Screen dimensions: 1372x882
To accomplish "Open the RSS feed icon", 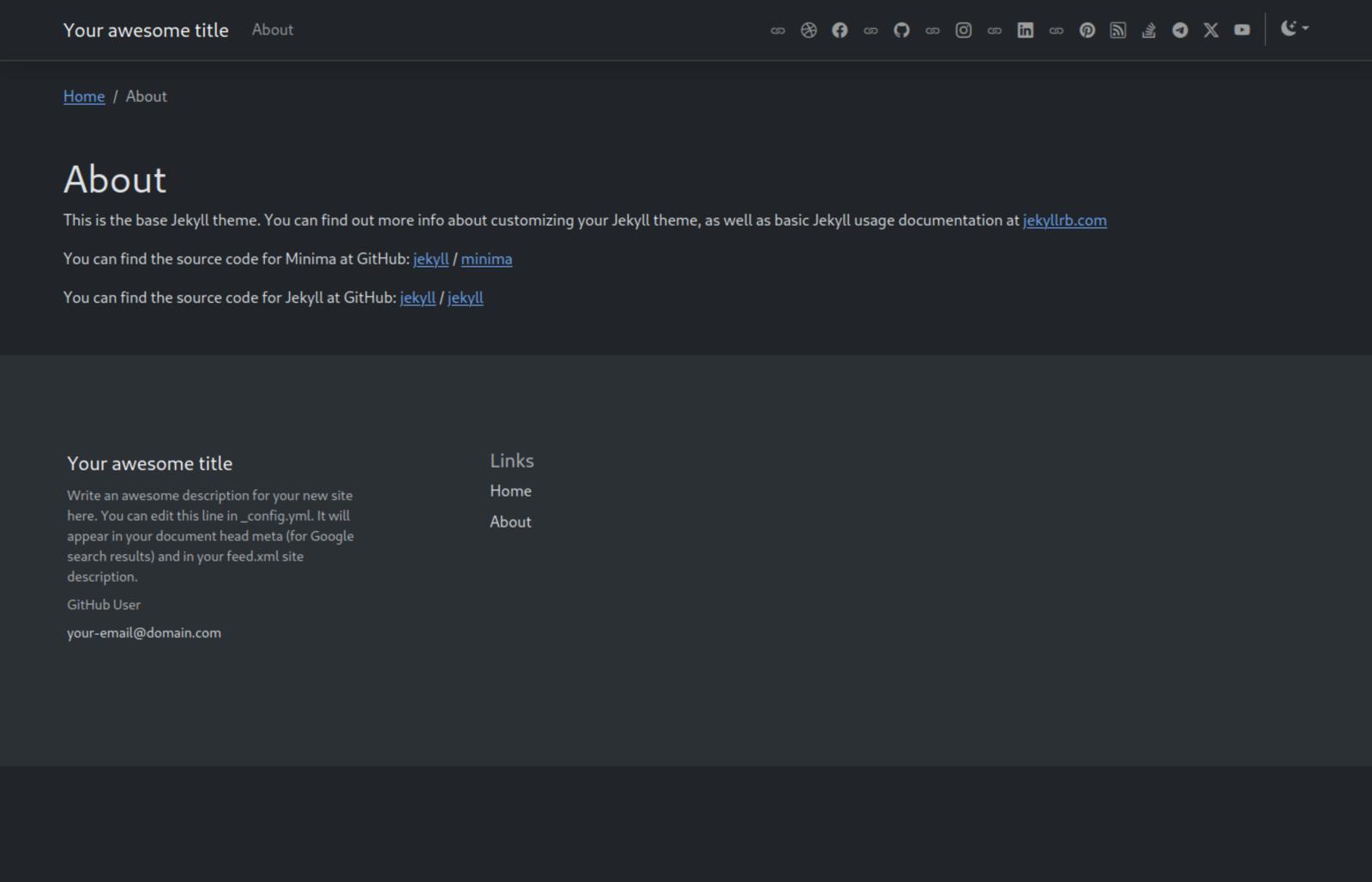I will coord(1118,30).
